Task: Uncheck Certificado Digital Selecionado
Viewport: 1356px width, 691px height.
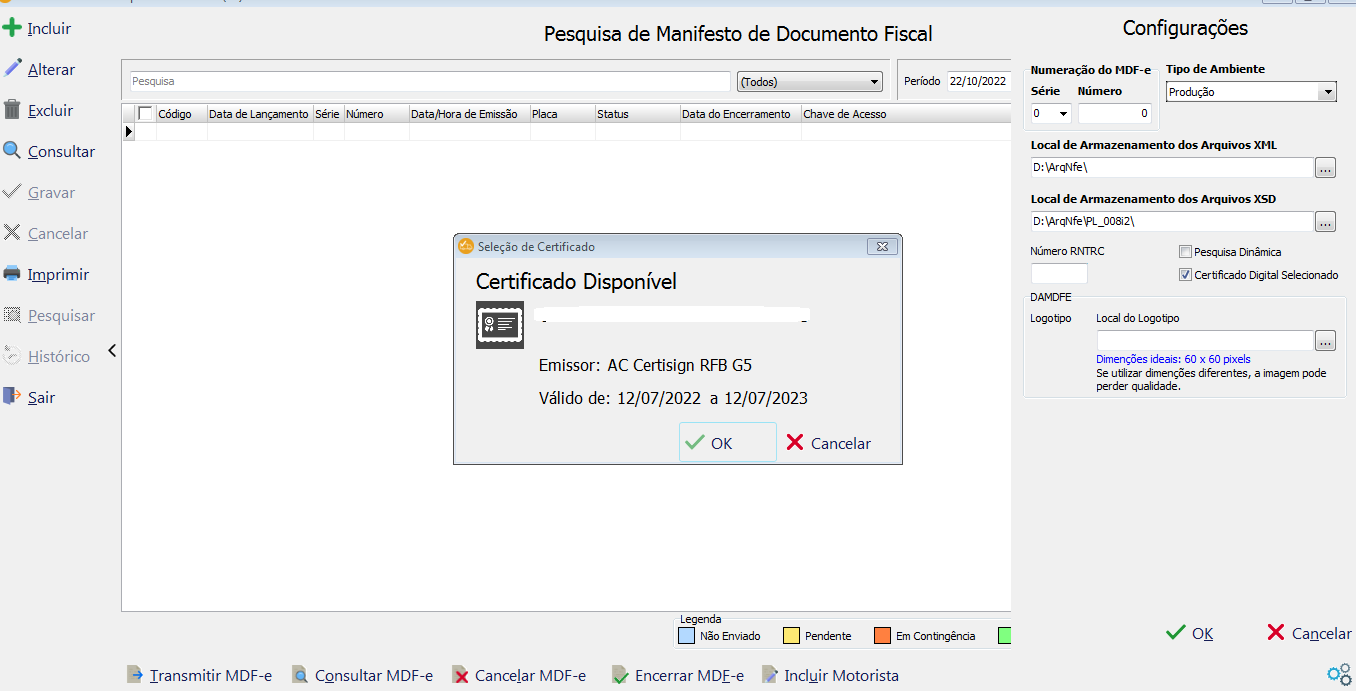Action: (x=1186, y=275)
